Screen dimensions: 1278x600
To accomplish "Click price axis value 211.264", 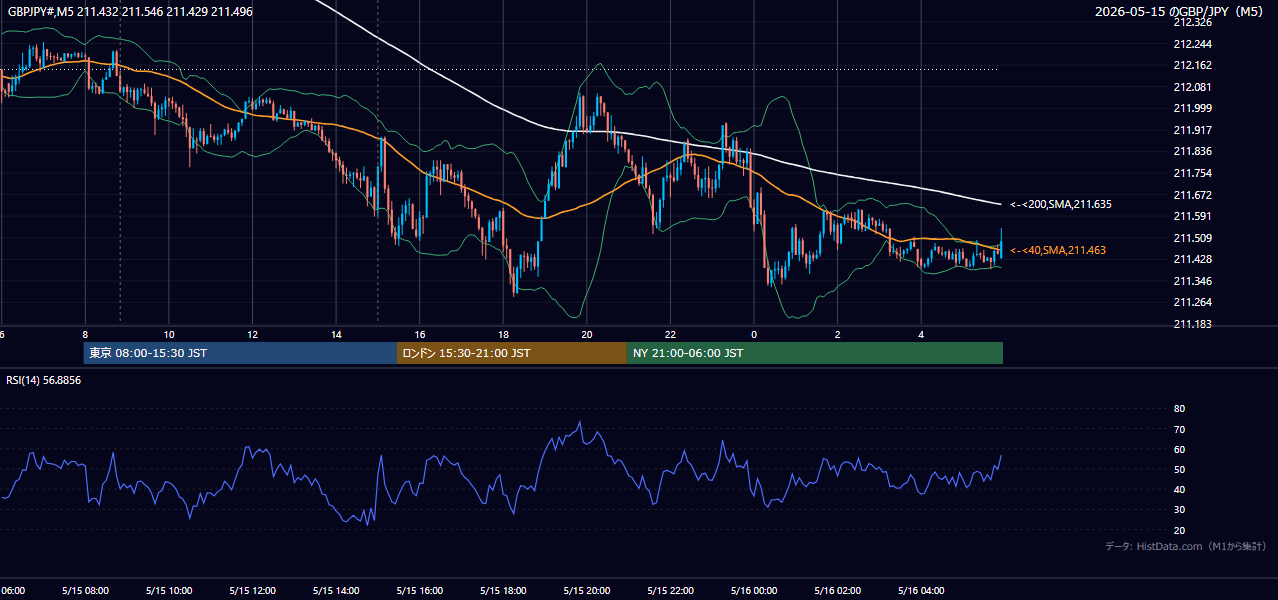I will [x=1191, y=303].
